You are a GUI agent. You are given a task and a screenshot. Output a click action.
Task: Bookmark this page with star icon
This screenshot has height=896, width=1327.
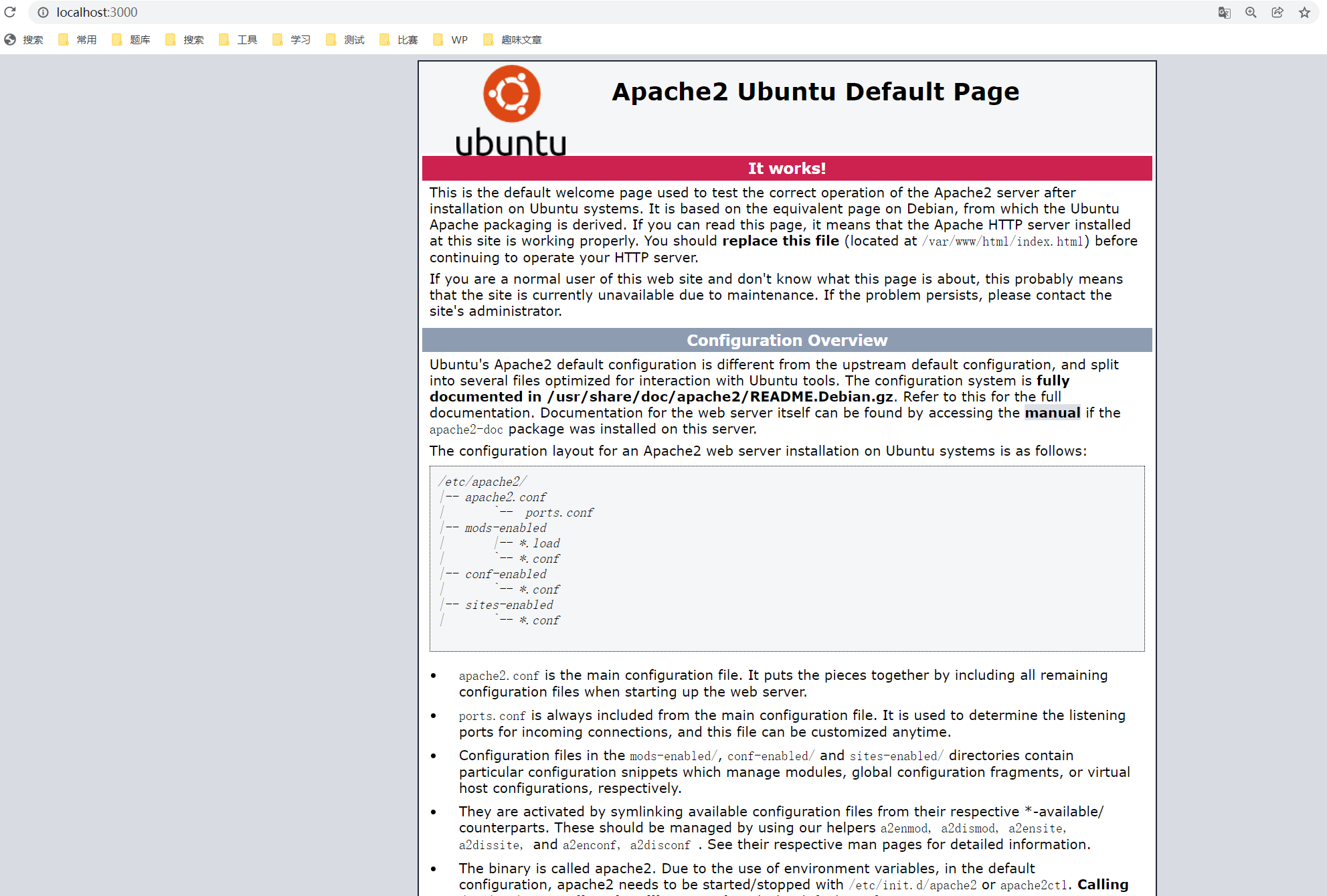point(1304,12)
